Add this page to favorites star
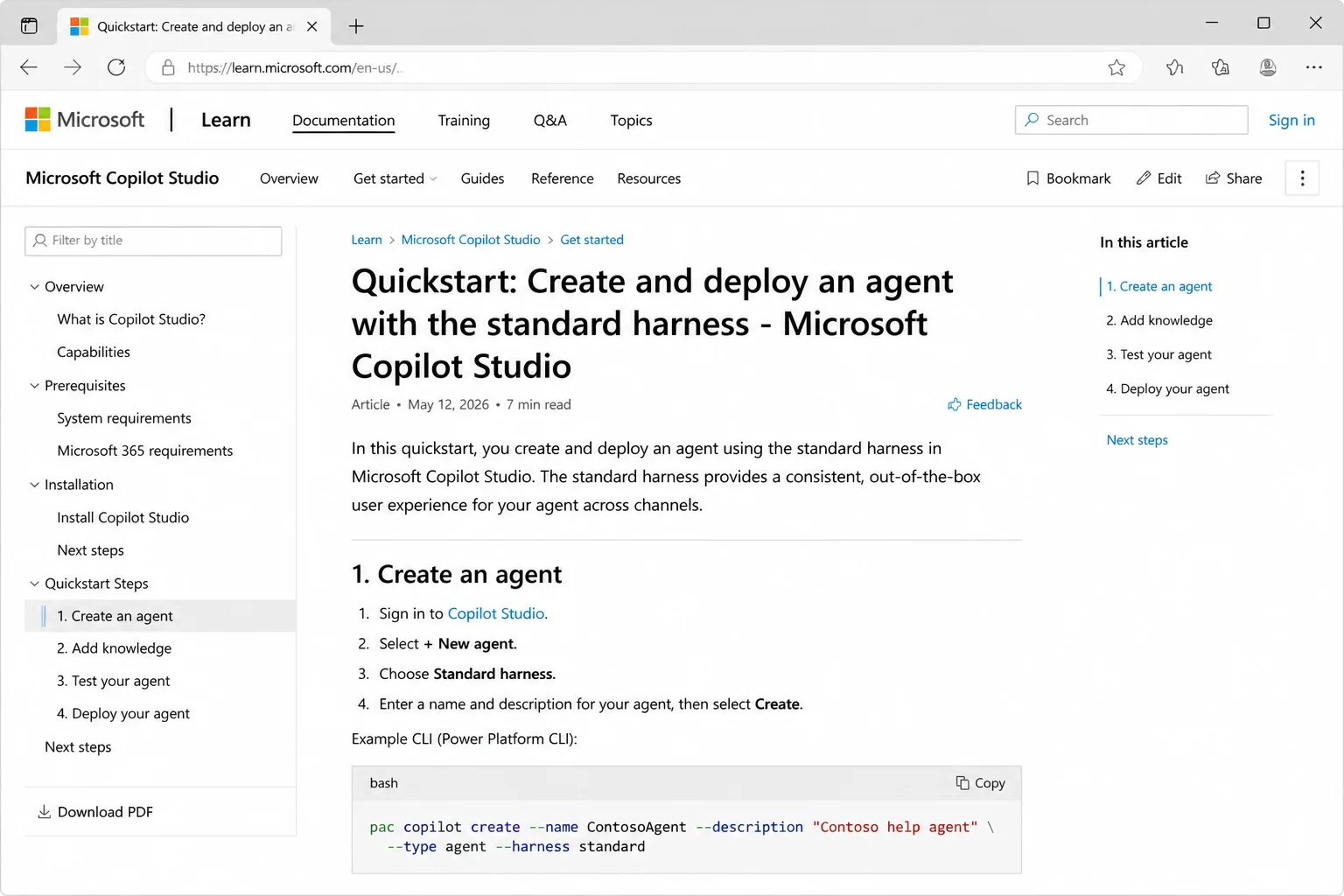Viewport: 1344px width, 896px height. [1116, 67]
